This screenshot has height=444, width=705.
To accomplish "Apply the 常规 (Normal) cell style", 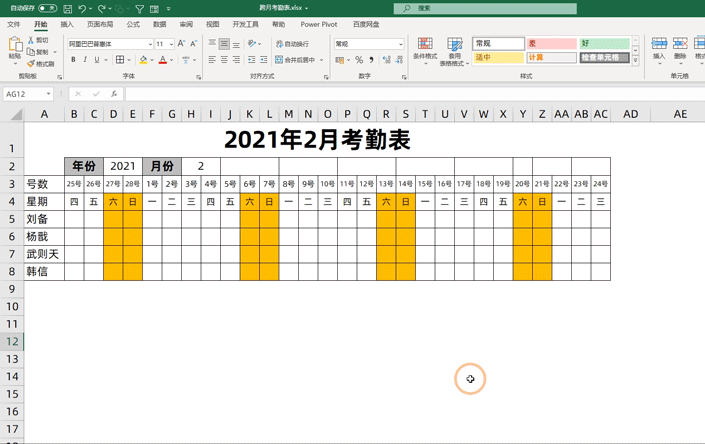I will pos(498,44).
